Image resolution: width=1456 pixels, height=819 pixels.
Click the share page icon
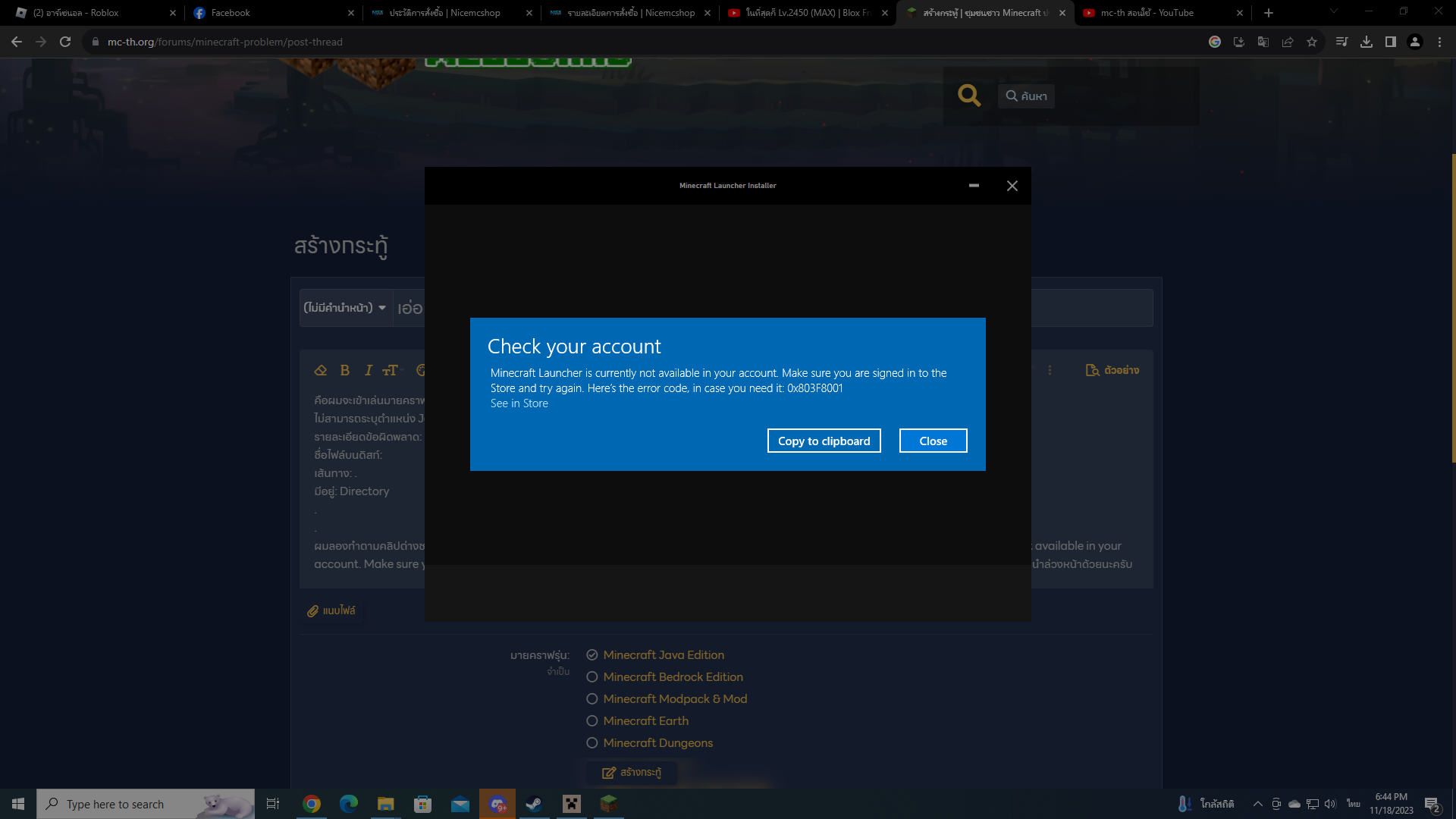tap(1288, 42)
